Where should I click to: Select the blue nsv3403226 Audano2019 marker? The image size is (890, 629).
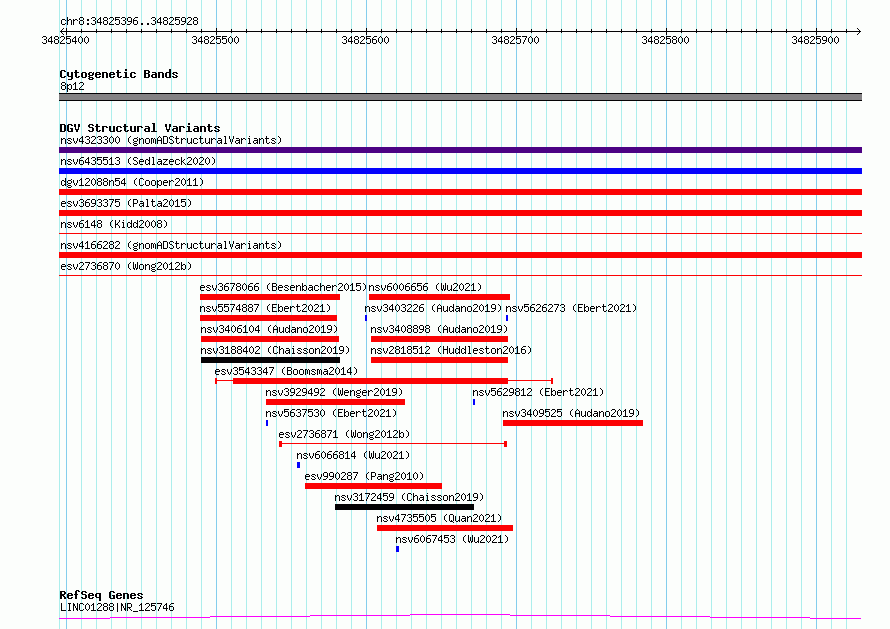click(x=366, y=318)
